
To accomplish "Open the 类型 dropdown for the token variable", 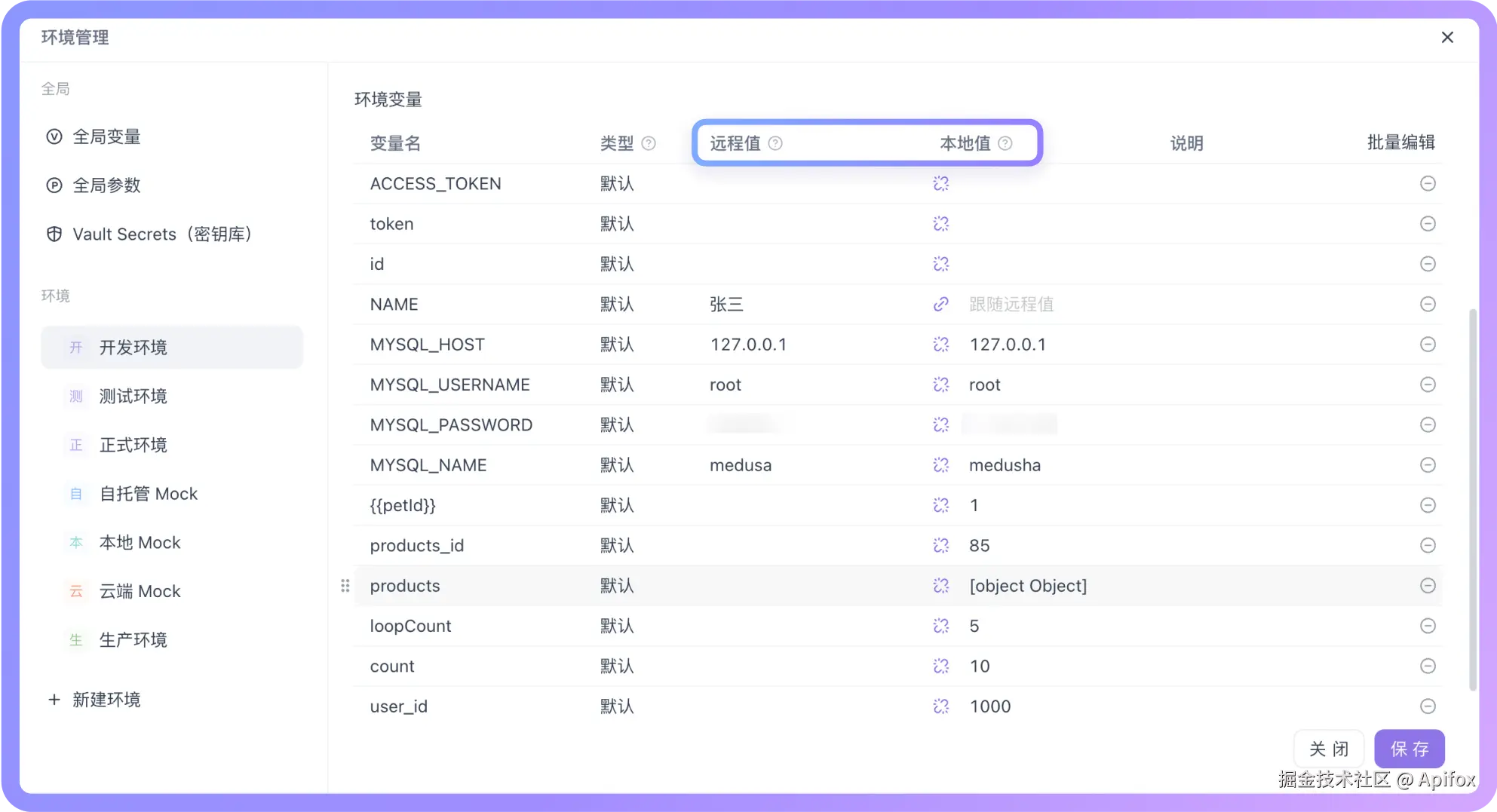I will click(x=617, y=223).
